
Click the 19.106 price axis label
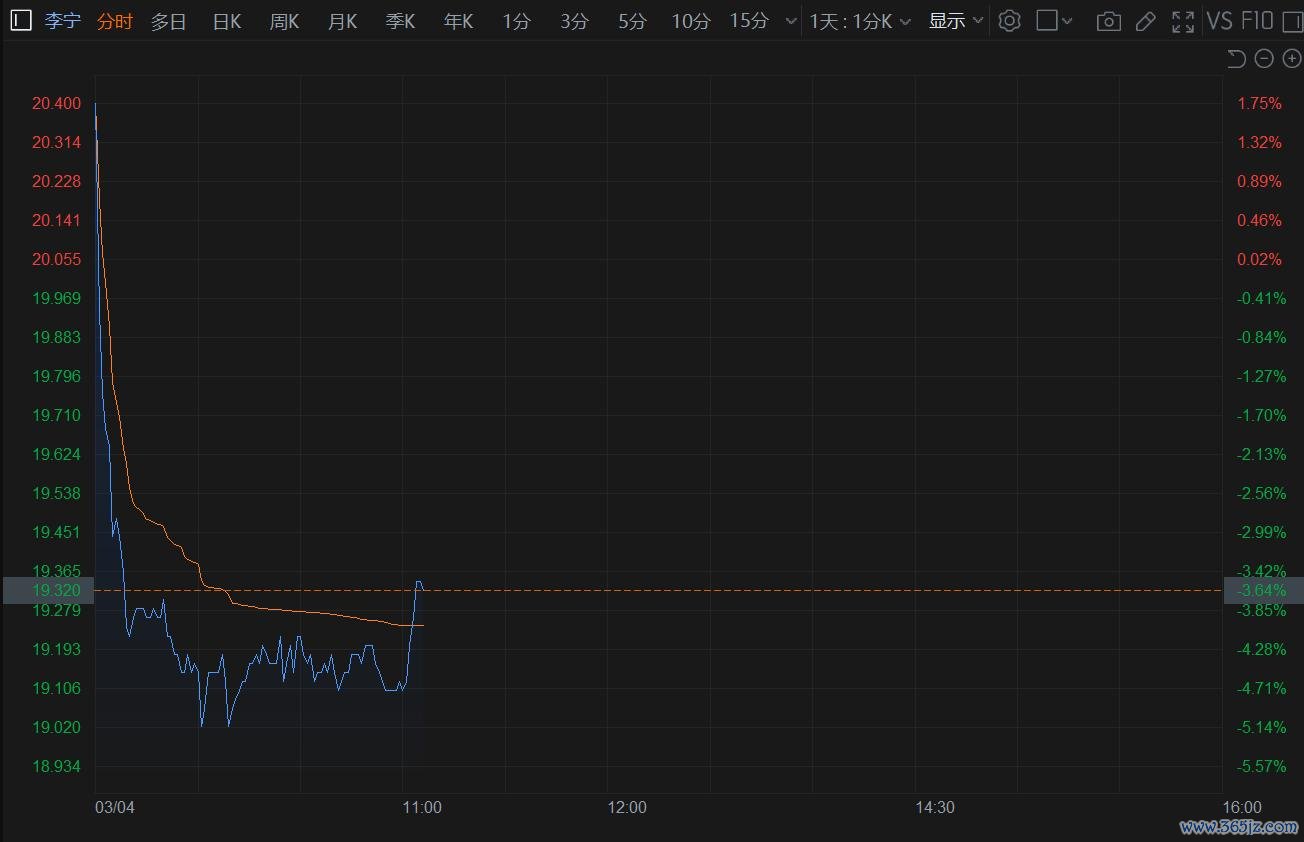click(56, 688)
